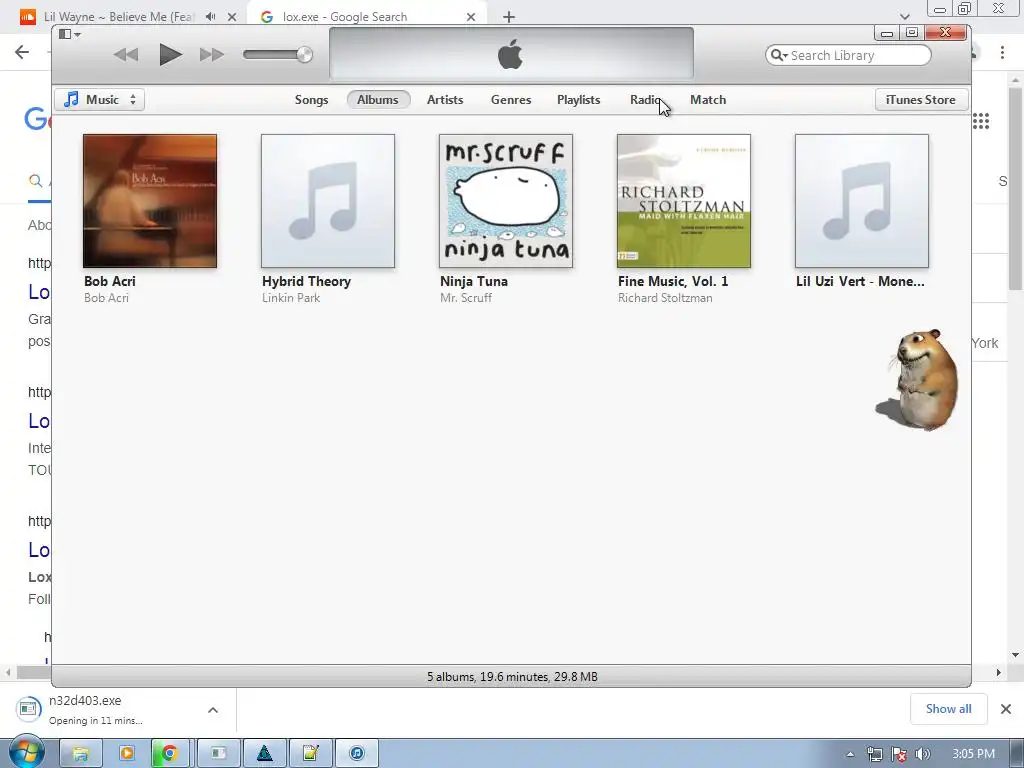1024x768 pixels.
Task: Click the Mr. Scruff artist label
Action: pos(466,298)
